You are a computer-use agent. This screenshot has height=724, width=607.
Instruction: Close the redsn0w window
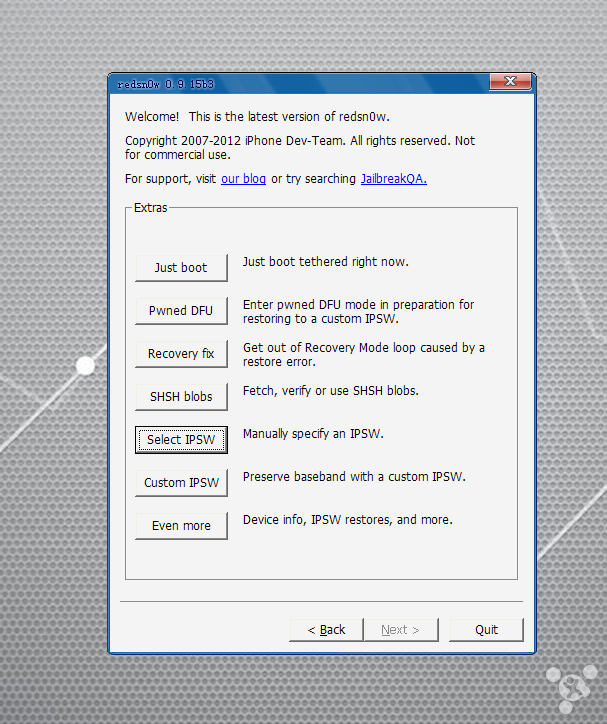[510, 82]
